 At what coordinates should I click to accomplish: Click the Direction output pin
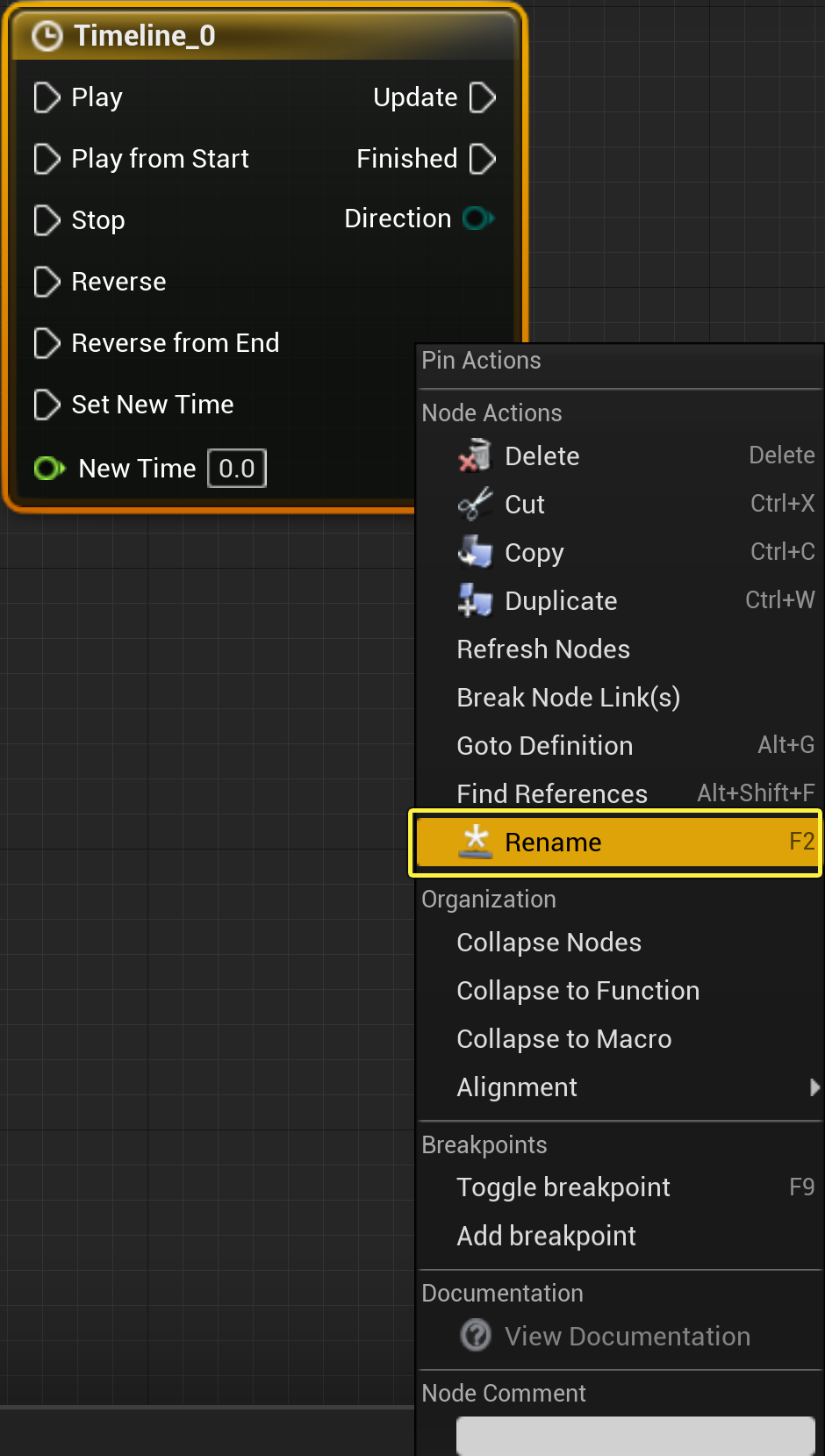[478, 218]
